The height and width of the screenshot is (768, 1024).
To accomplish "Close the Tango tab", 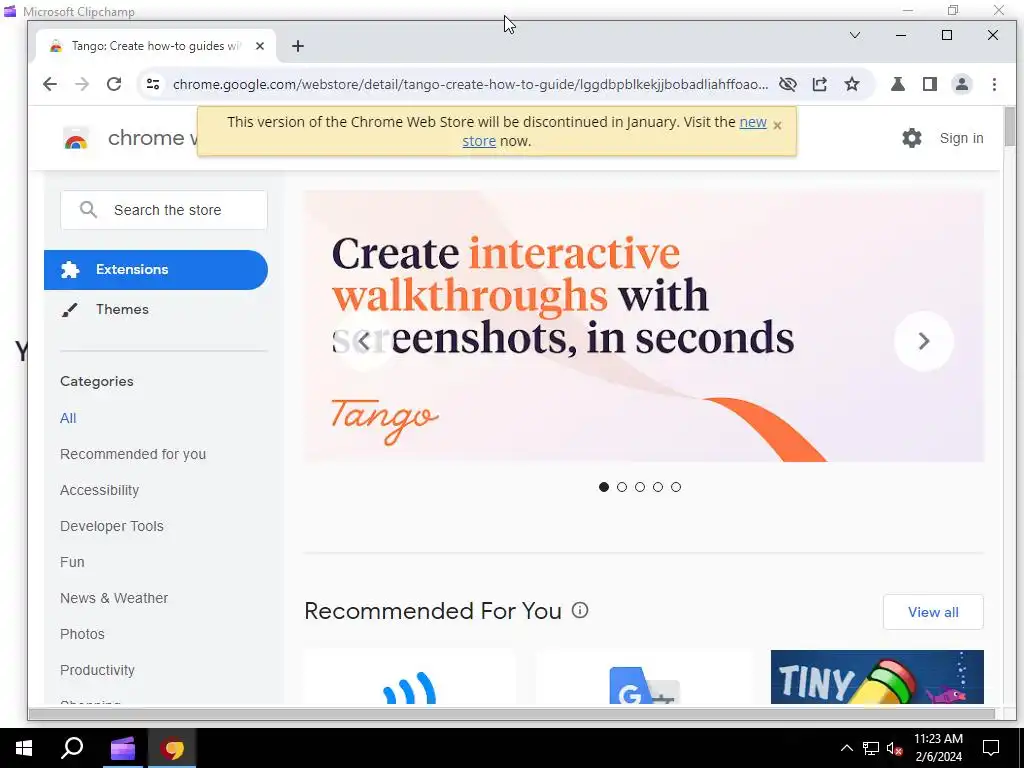I will pyautogui.click(x=260, y=46).
